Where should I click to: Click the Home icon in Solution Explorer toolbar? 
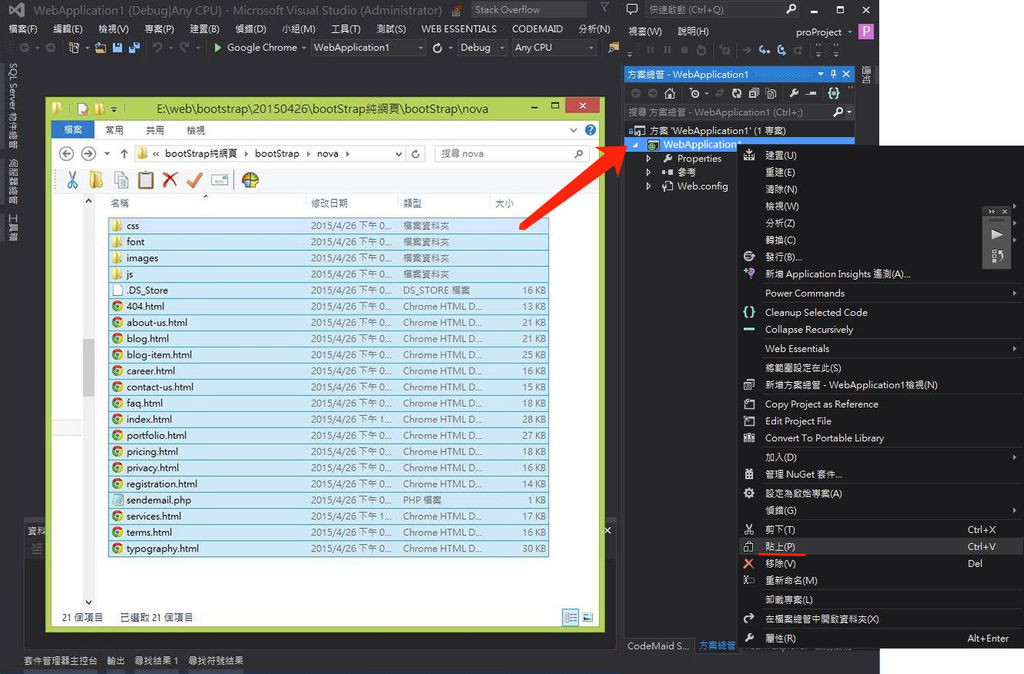pos(670,93)
